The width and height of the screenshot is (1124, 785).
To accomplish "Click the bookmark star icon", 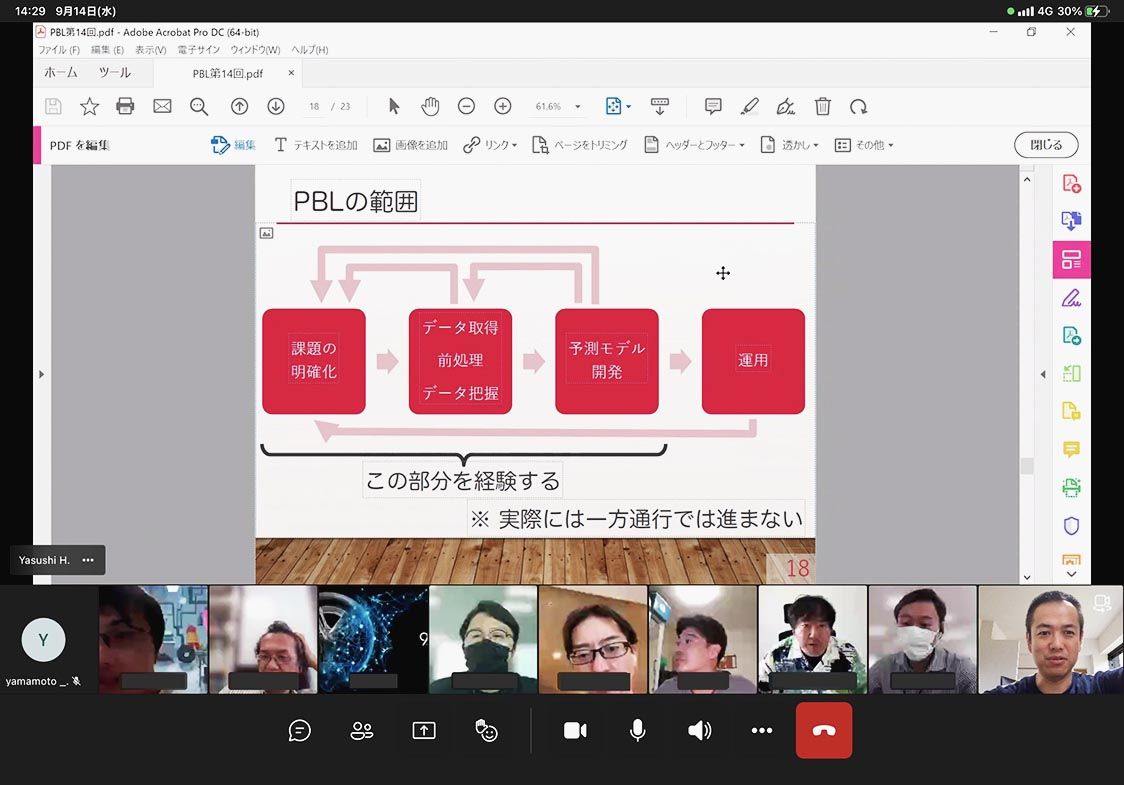I will [x=89, y=106].
